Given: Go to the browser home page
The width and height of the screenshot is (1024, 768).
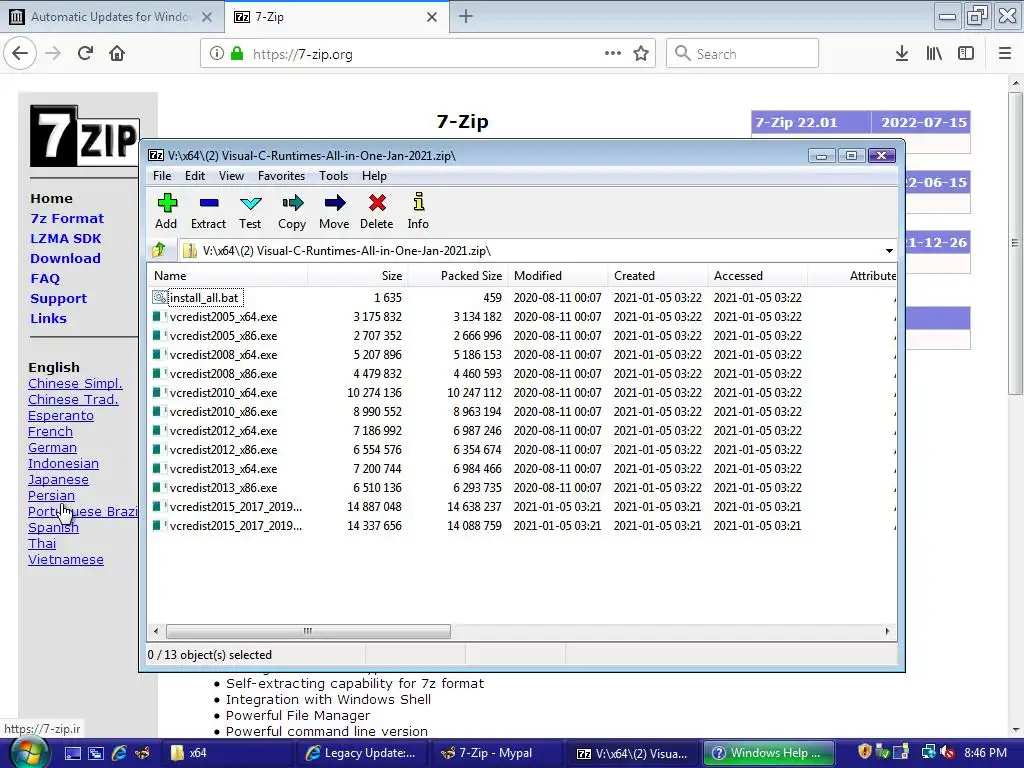Looking at the screenshot, I should [117, 54].
